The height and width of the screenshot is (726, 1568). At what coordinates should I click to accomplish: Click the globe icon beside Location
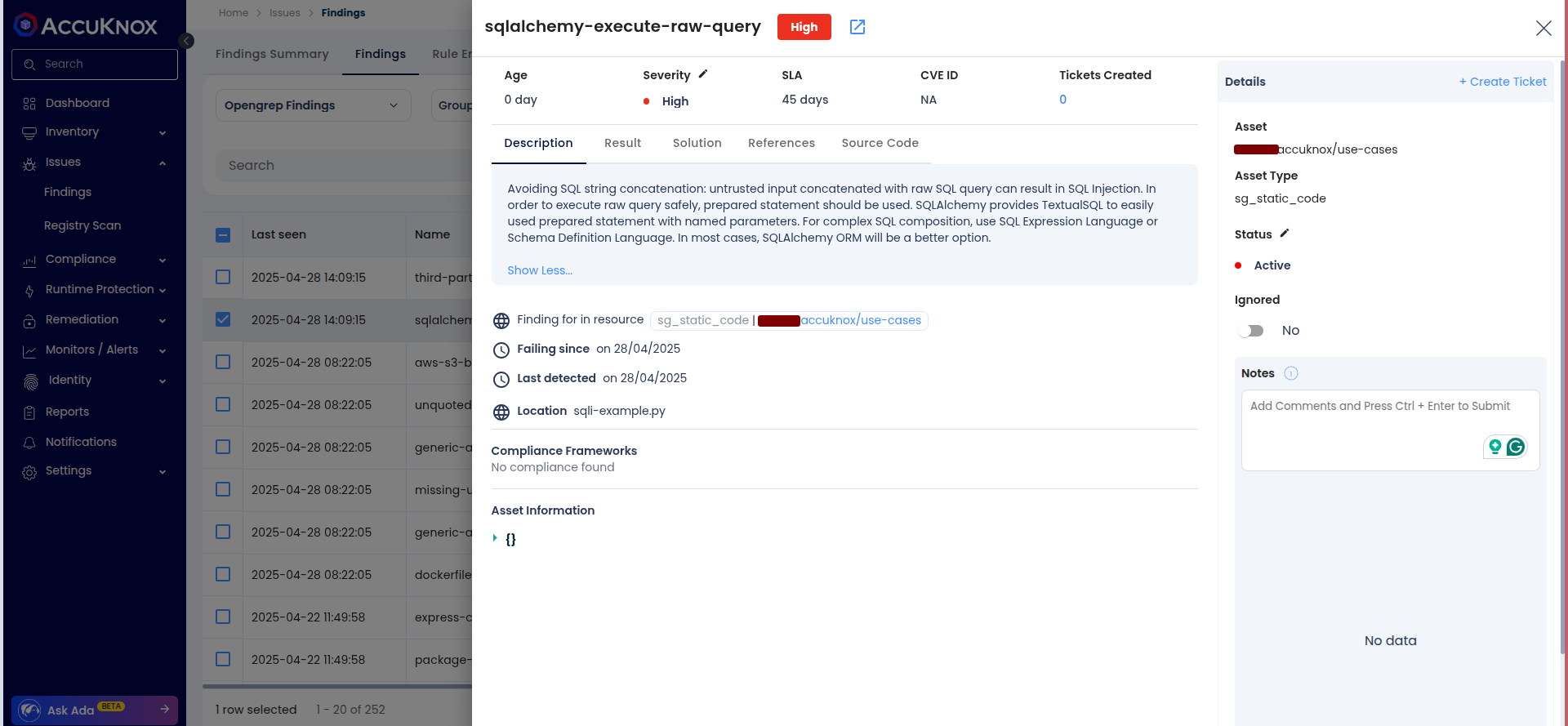coord(501,412)
